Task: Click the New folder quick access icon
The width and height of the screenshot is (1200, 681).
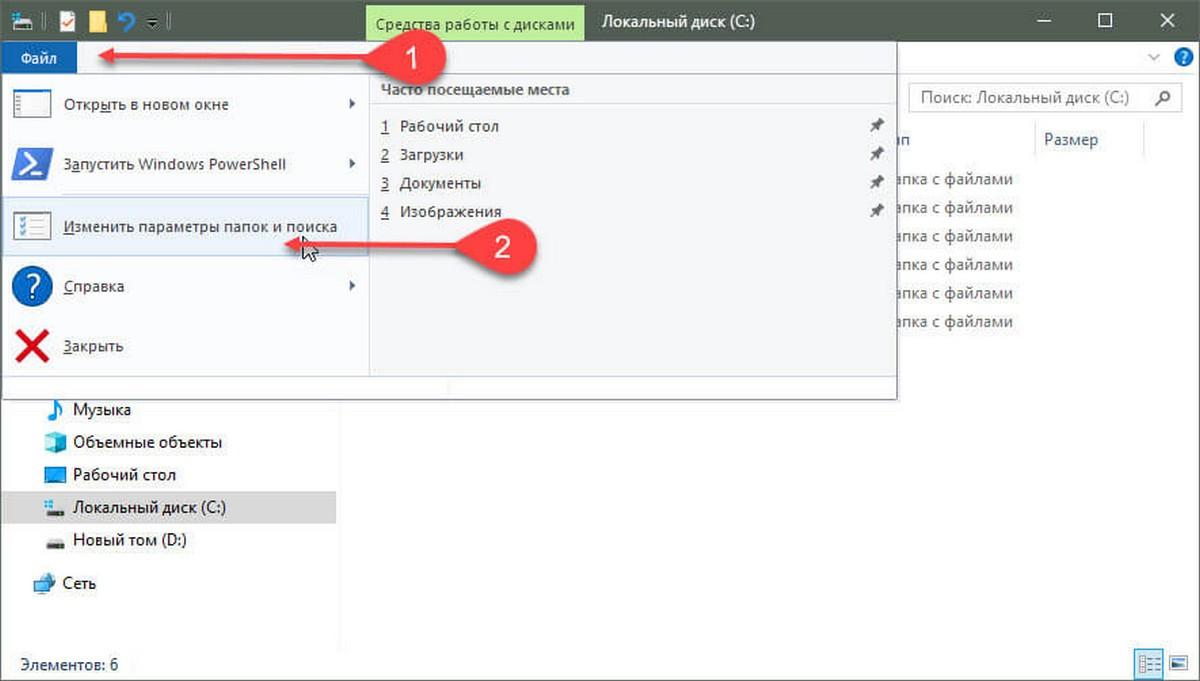Action: tap(97, 20)
